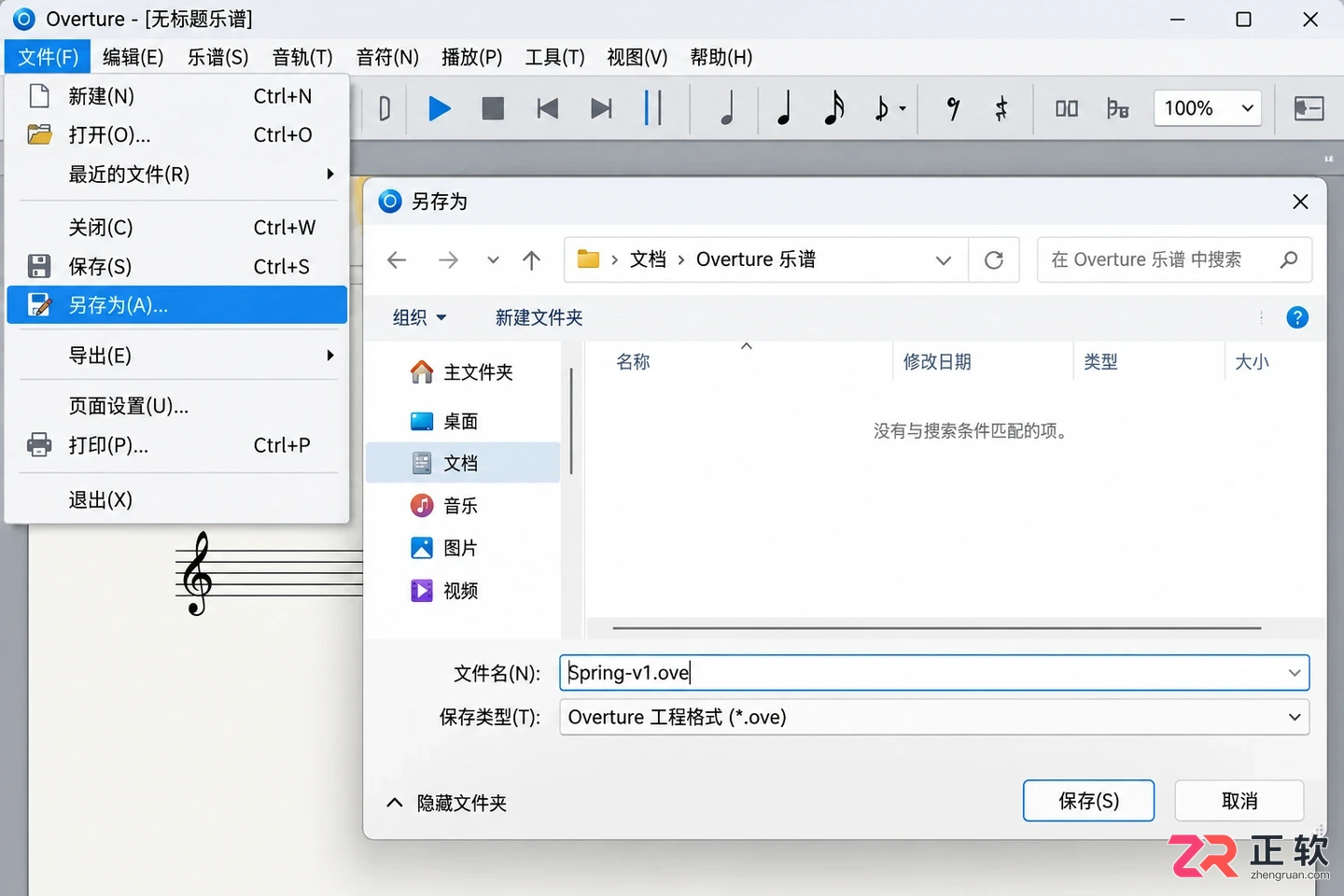Select the eighth rest tool
Image resolution: width=1344 pixels, height=896 pixels.
[953, 109]
